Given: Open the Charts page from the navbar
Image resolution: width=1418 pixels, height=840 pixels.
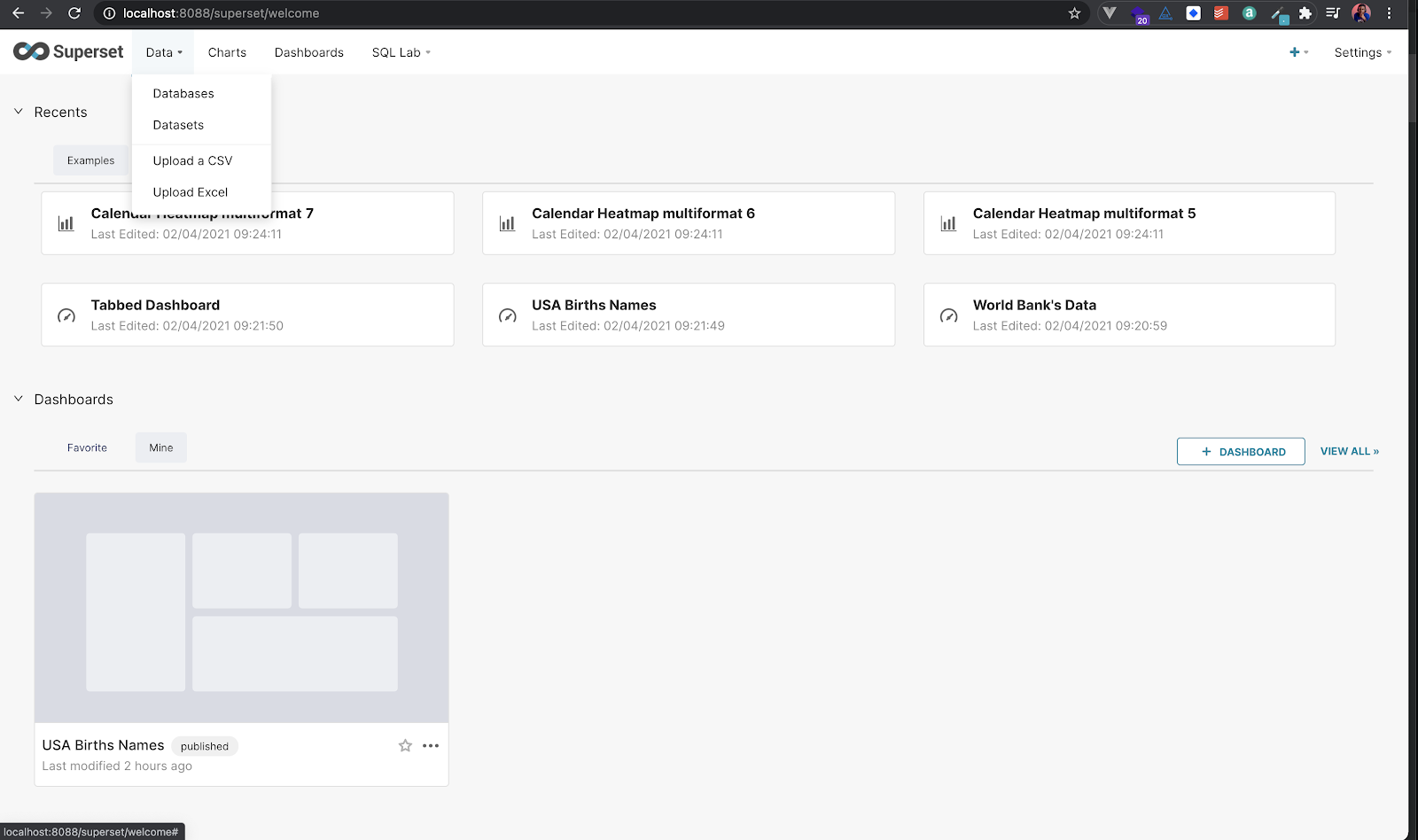Looking at the screenshot, I should coord(227,52).
